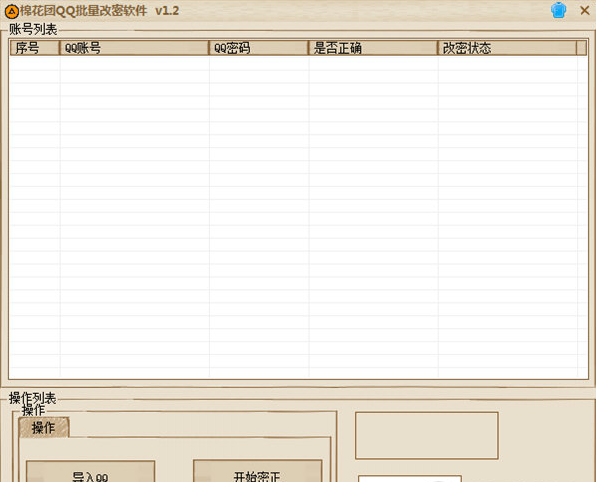Click the 账号列表 group label
The height and width of the screenshot is (482, 596).
click(33, 29)
